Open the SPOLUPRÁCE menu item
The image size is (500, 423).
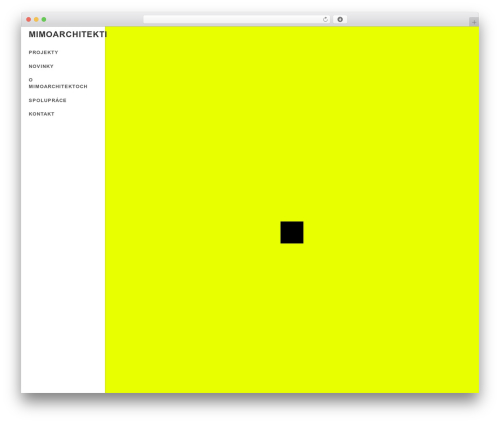point(47,100)
